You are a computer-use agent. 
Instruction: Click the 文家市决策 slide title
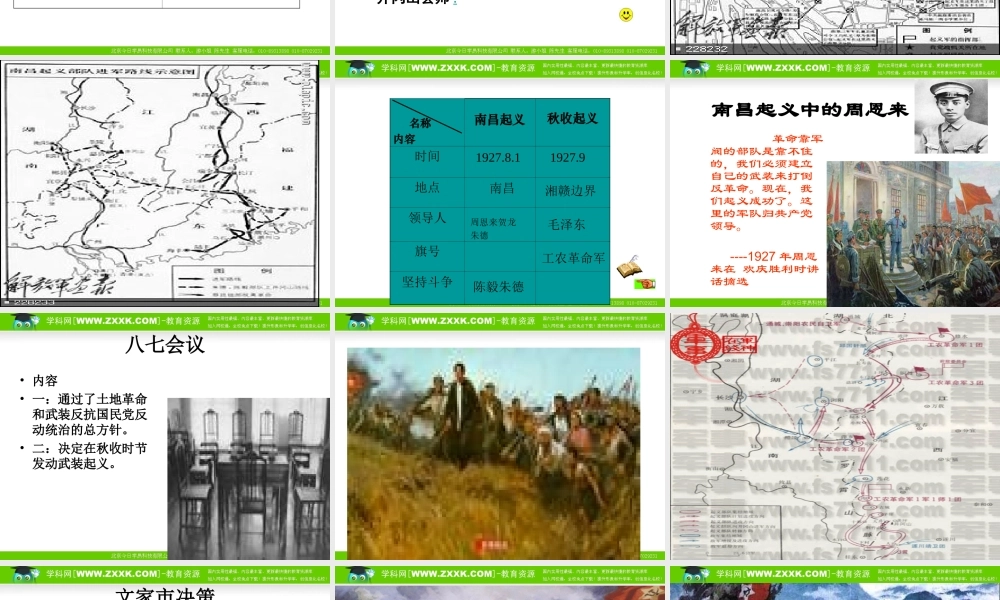click(165, 594)
